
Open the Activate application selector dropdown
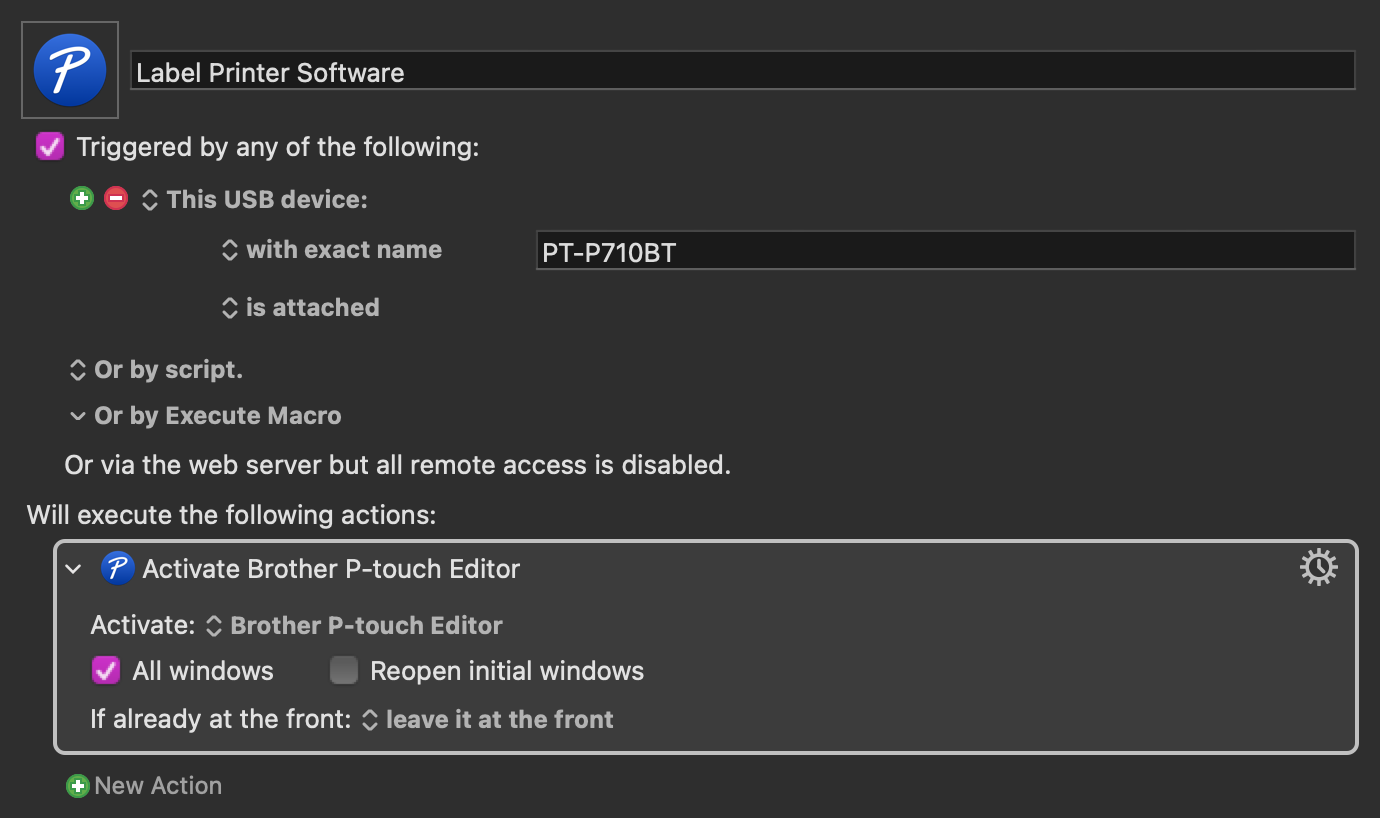(x=213, y=625)
